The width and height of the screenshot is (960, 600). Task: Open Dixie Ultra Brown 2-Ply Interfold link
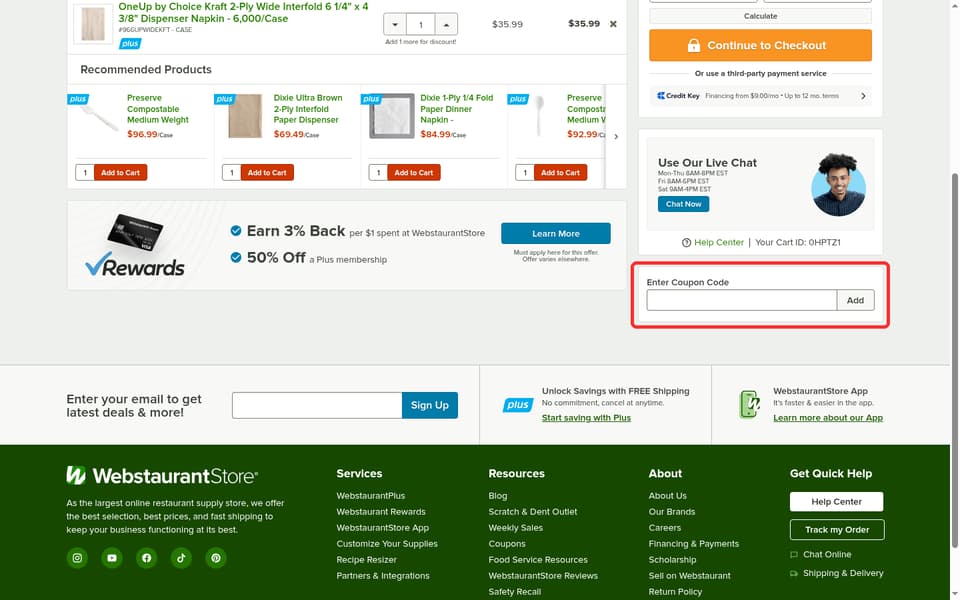tap(308, 109)
